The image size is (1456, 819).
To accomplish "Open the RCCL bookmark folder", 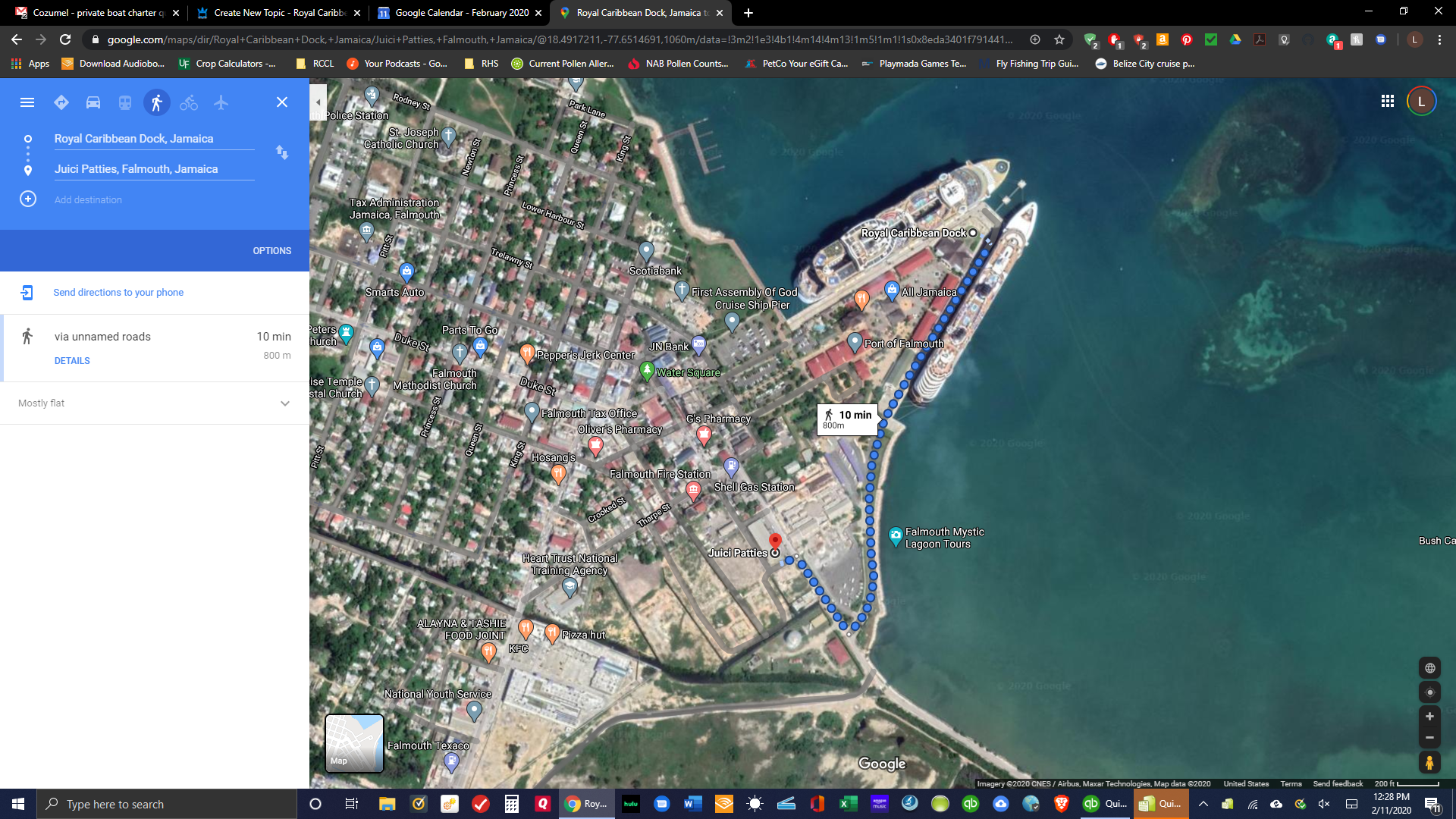I will (x=315, y=64).
